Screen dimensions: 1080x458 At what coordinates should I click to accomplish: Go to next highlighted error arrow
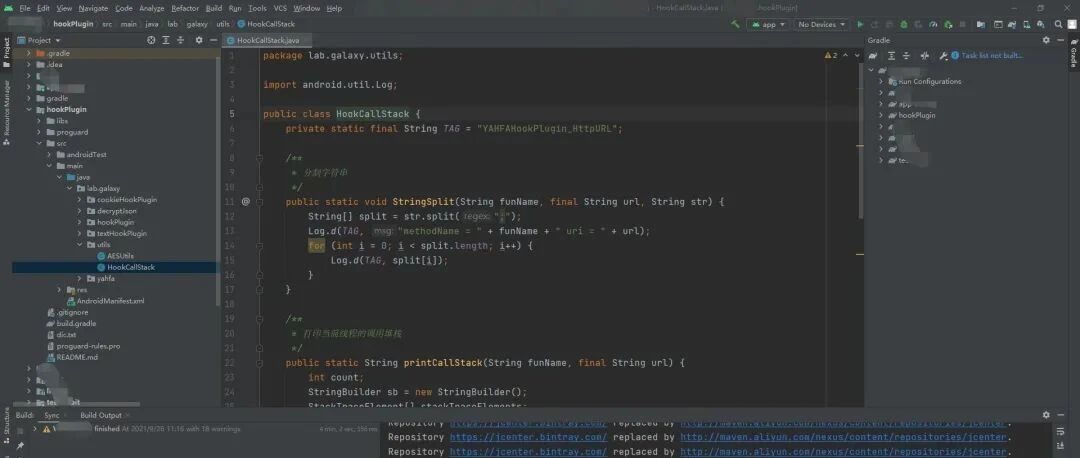click(x=857, y=55)
